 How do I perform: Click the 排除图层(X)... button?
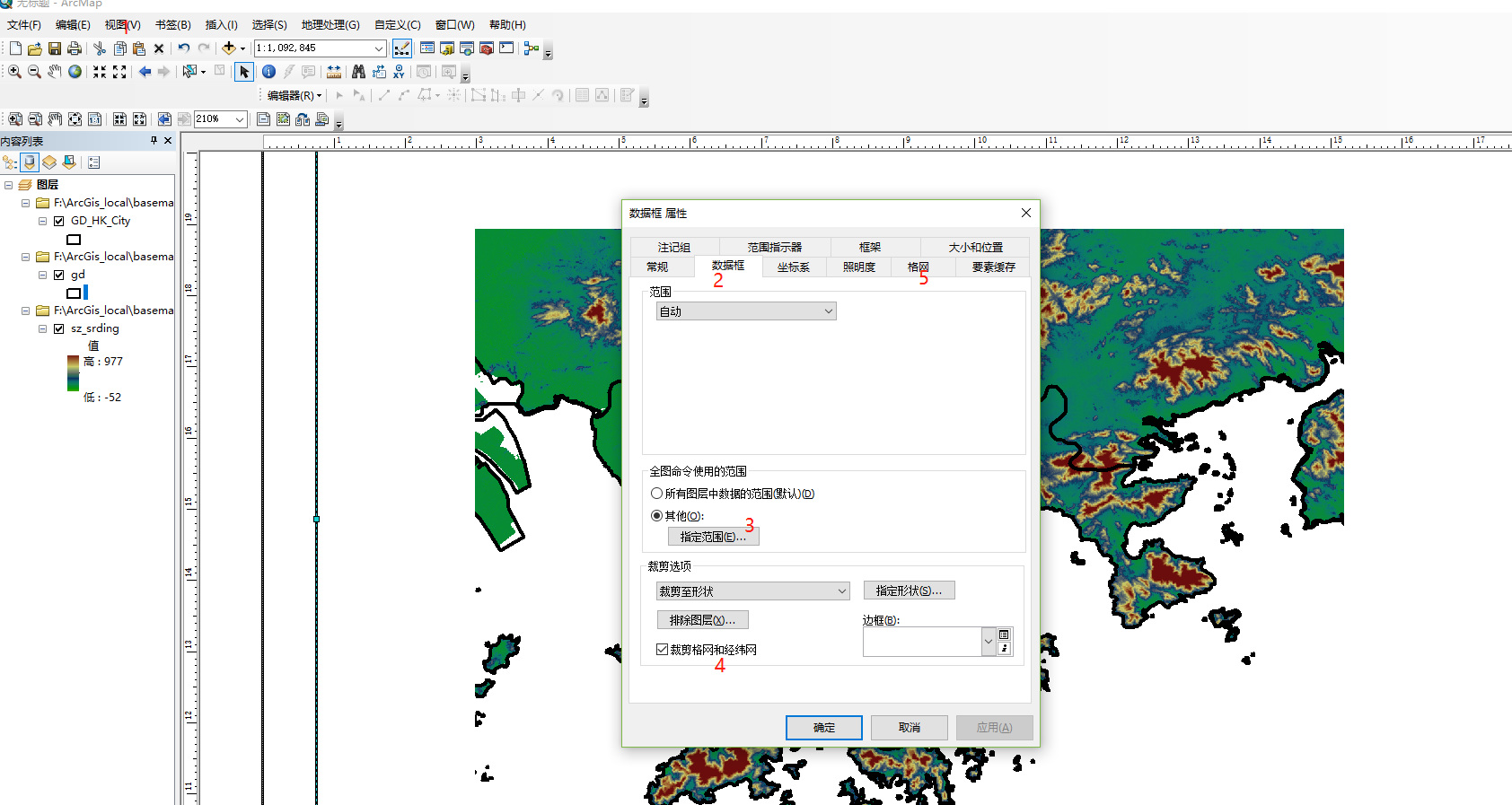point(703,620)
